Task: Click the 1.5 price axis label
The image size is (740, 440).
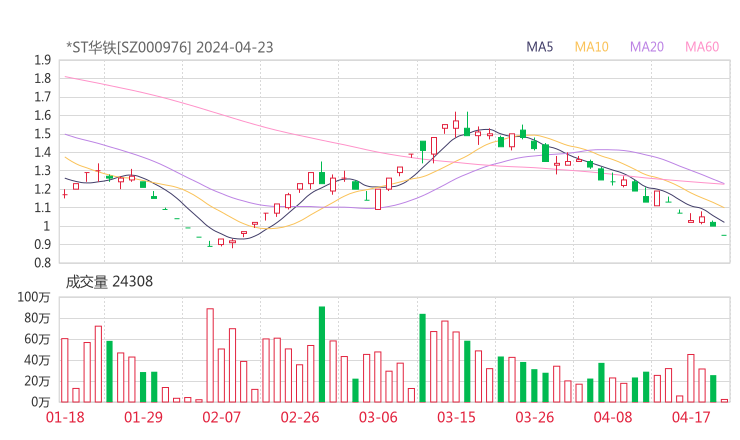Action: [x=42, y=134]
